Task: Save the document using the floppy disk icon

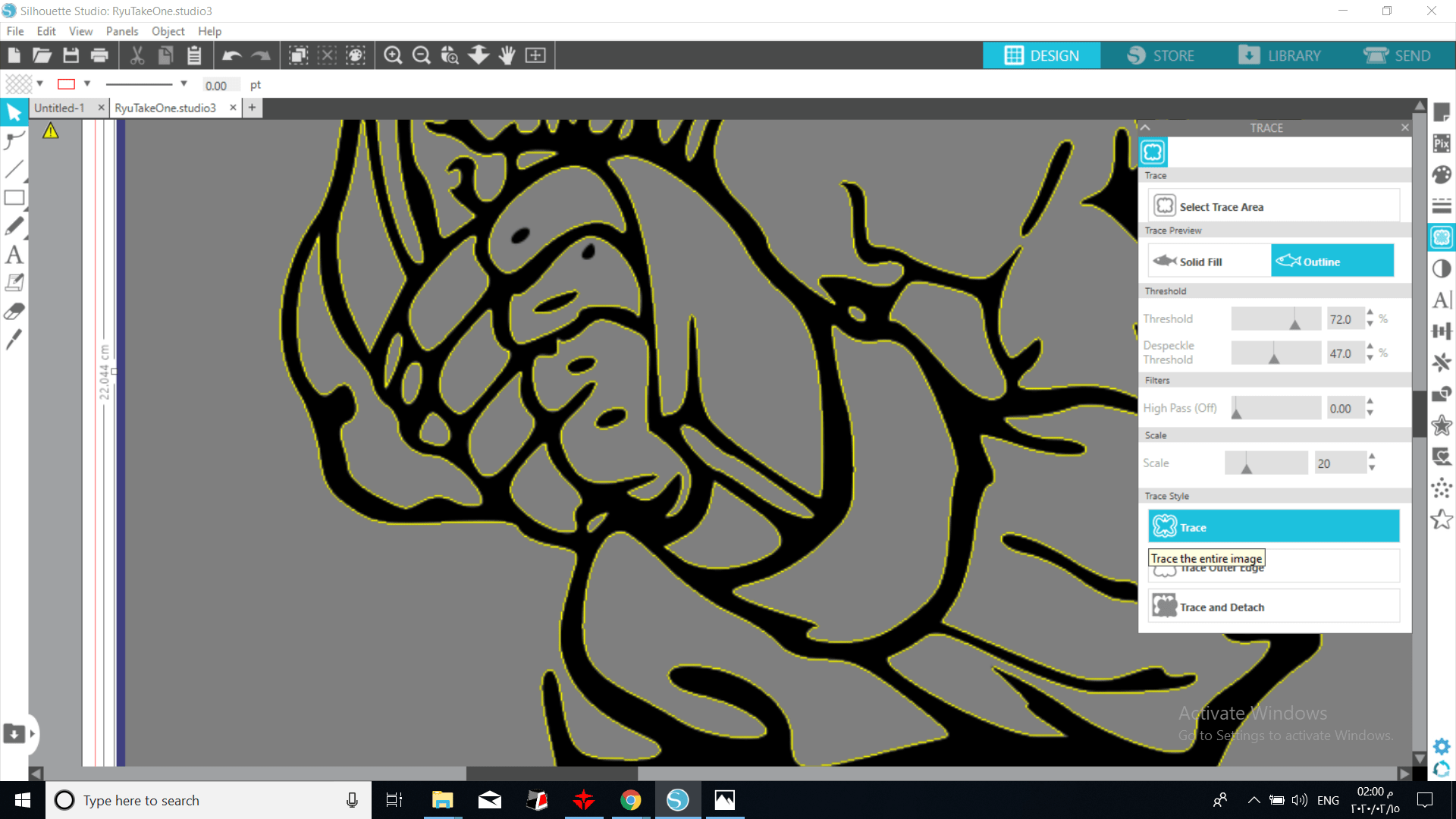Action: (71, 55)
